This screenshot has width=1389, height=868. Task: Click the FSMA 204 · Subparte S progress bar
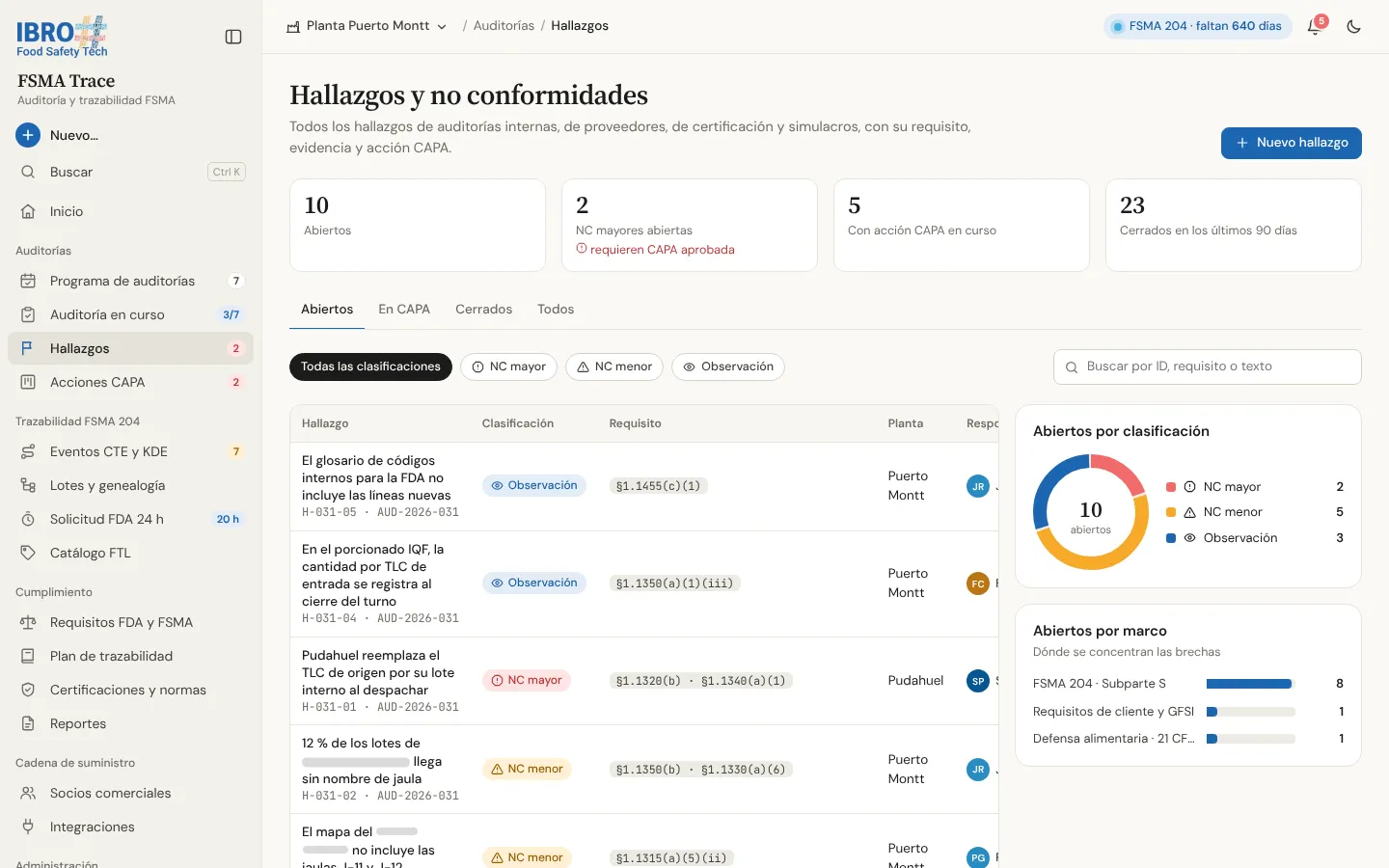pyautogui.click(x=1250, y=684)
